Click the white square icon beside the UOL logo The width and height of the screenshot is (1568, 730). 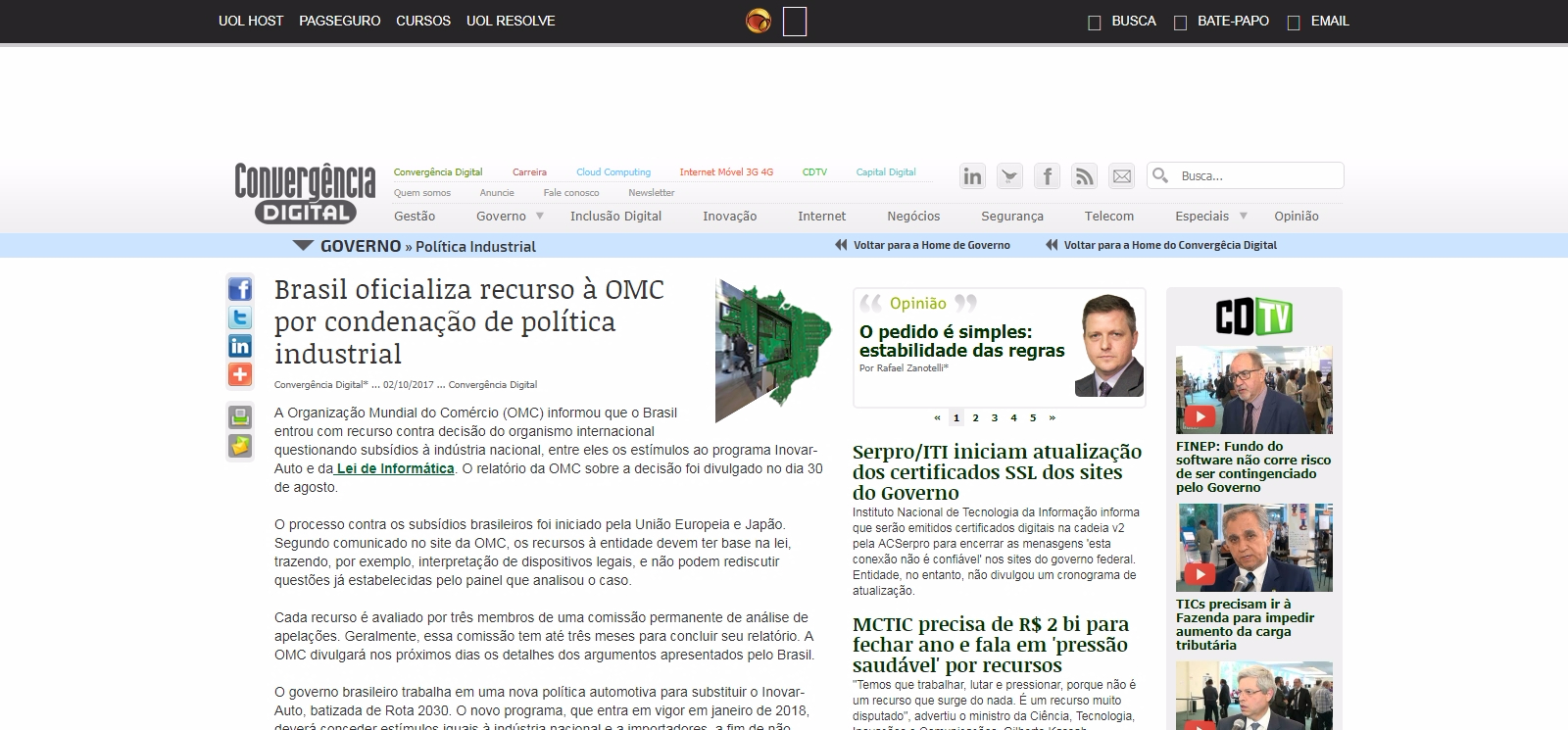pos(795,22)
